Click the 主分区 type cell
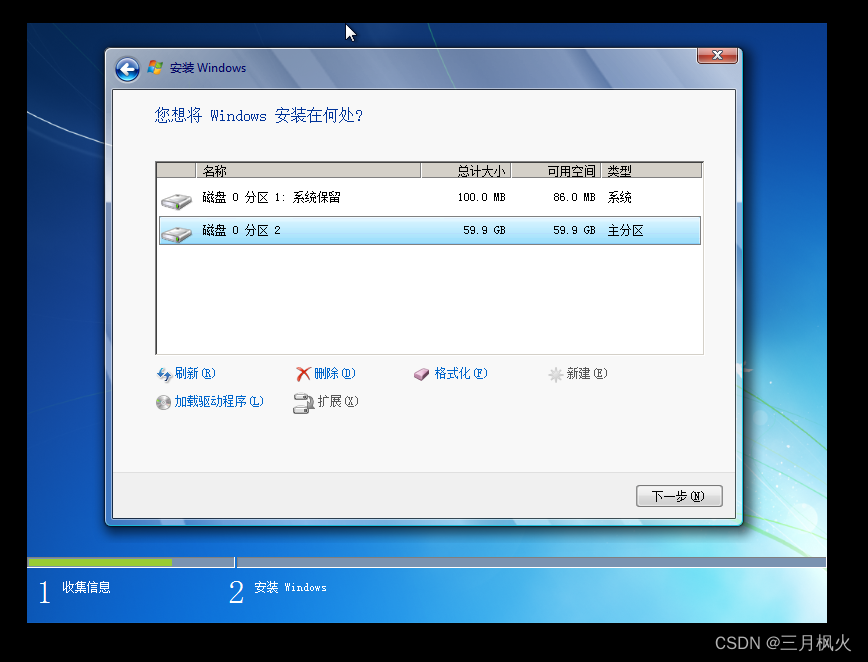Image resolution: width=868 pixels, height=662 pixels. pos(626,230)
